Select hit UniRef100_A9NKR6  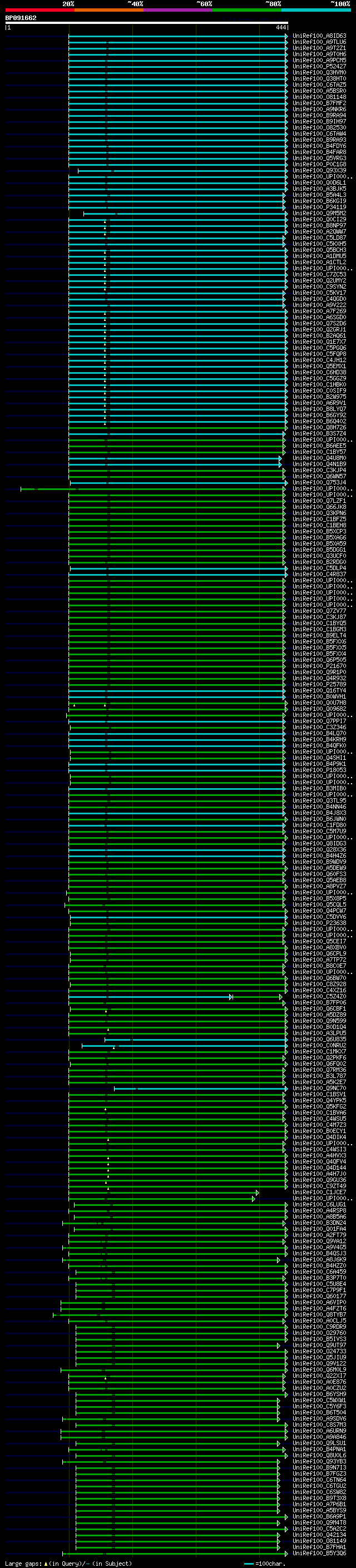pyautogui.click(x=319, y=109)
